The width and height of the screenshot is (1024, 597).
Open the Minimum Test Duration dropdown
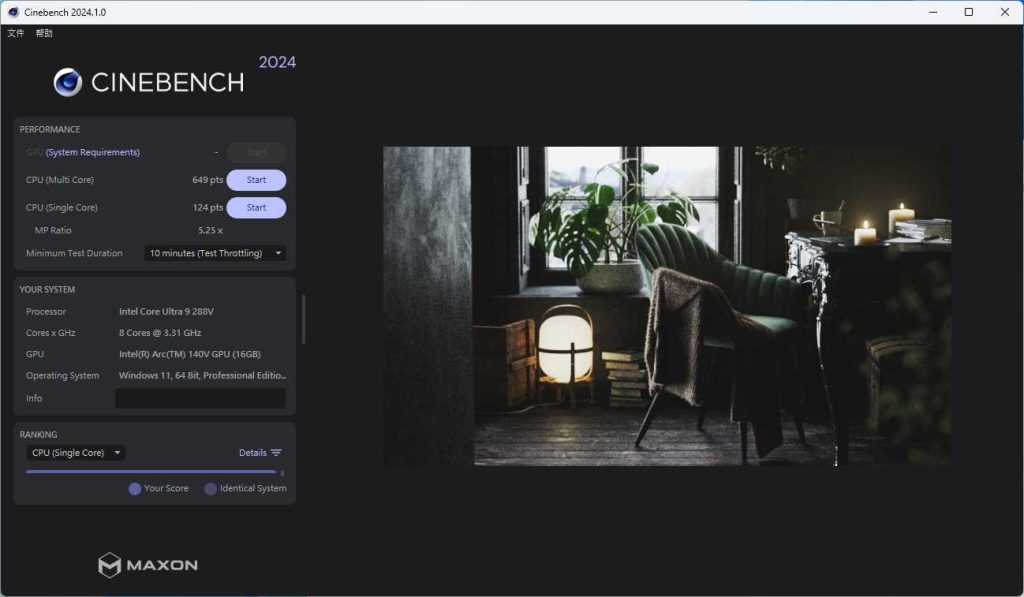[x=216, y=253]
